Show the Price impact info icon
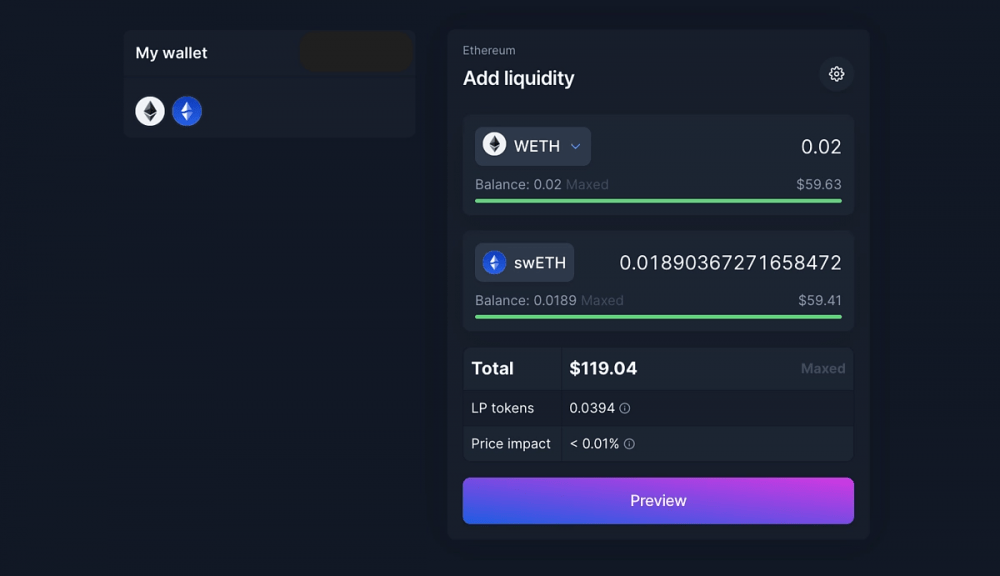Screen dimensions: 1000x576 tap(629, 444)
